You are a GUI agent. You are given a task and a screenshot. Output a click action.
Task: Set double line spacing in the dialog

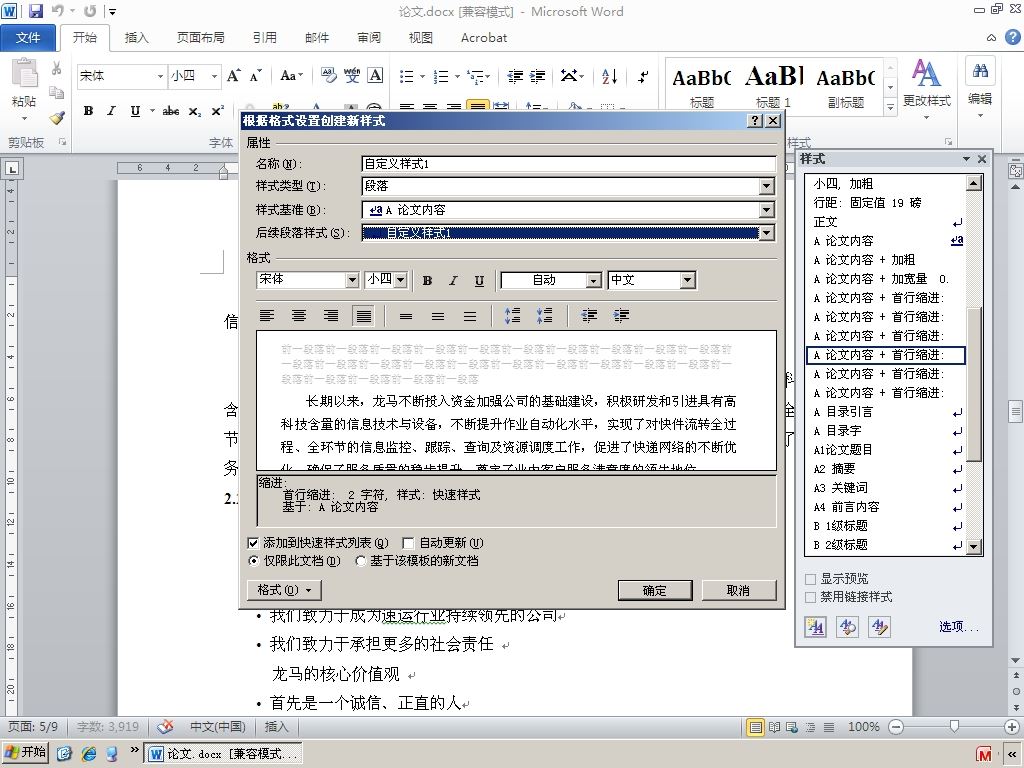pos(470,316)
